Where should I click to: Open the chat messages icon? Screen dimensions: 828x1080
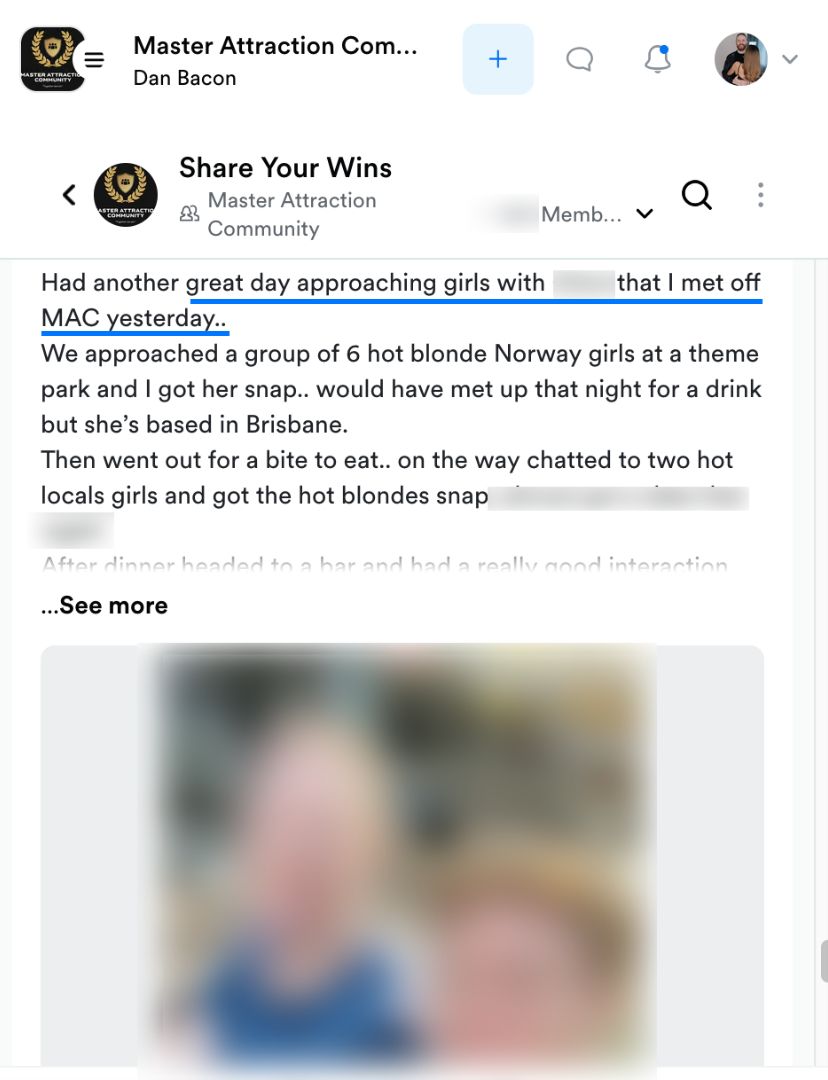pyautogui.click(x=579, y=59)
